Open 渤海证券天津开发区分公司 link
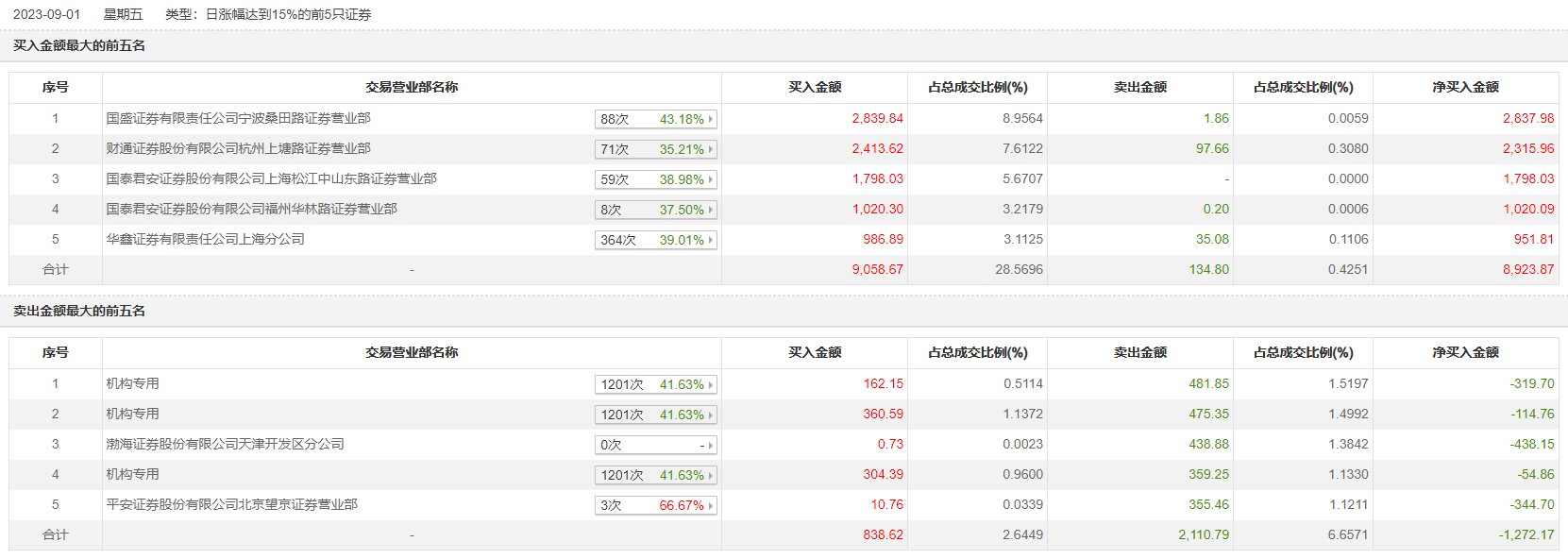 point(225,444)
